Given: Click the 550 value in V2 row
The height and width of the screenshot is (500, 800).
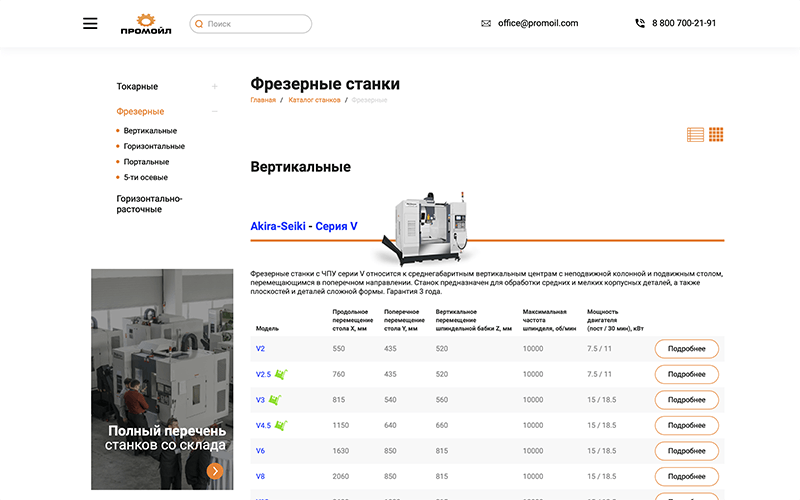Looking at the screenshot, I should coord(339,349).
